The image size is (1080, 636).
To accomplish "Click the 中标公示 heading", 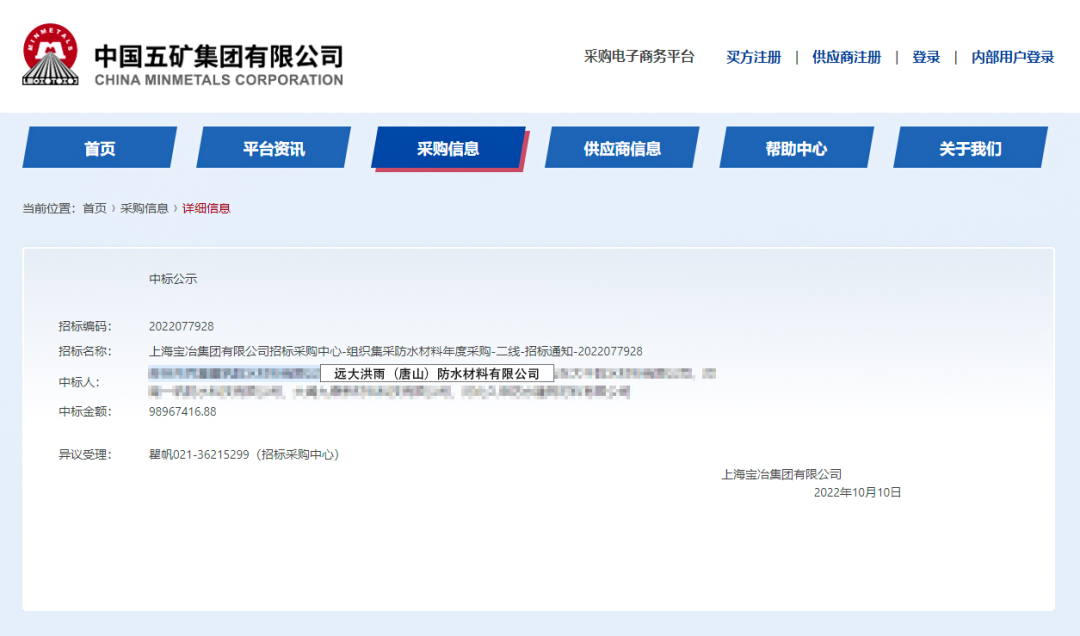I will (x=173, y=279).
